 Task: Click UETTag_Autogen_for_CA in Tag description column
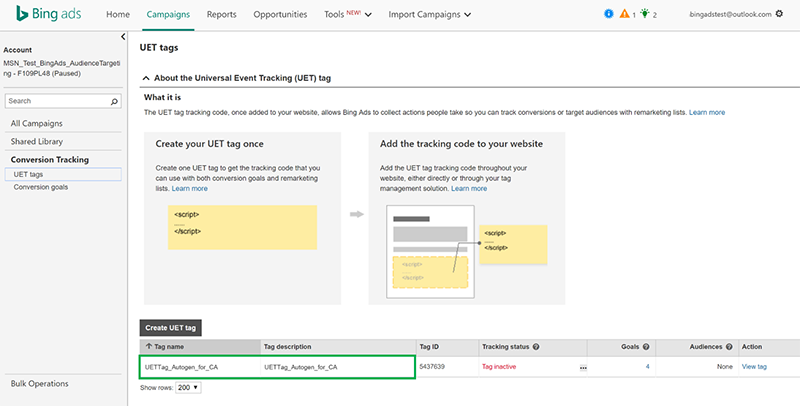coord(301,367)
